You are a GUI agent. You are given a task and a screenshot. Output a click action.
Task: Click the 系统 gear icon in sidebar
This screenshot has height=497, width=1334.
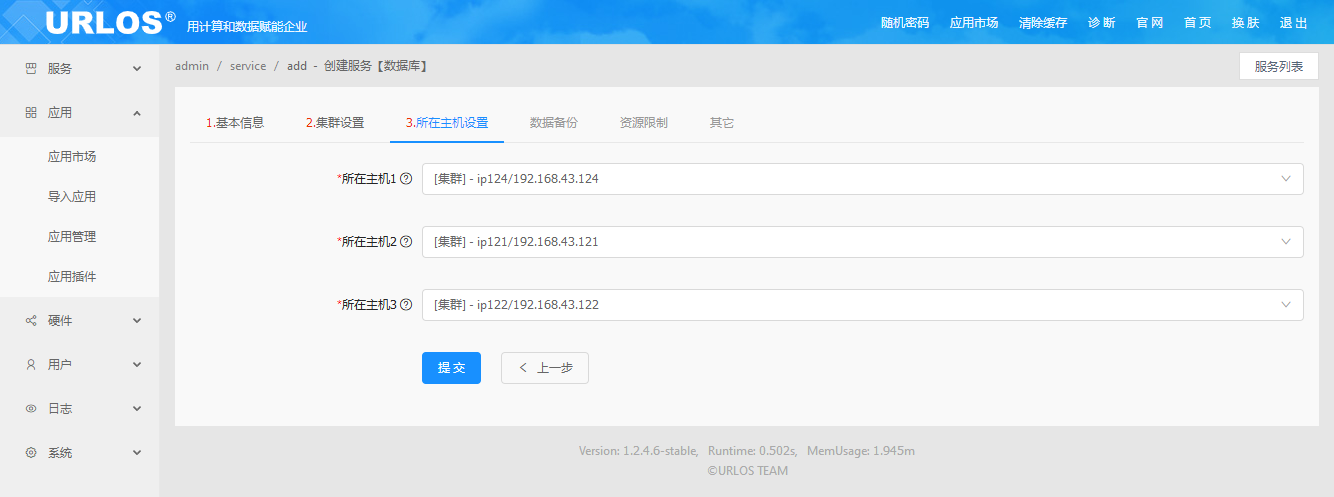click(x=31, y=453)
